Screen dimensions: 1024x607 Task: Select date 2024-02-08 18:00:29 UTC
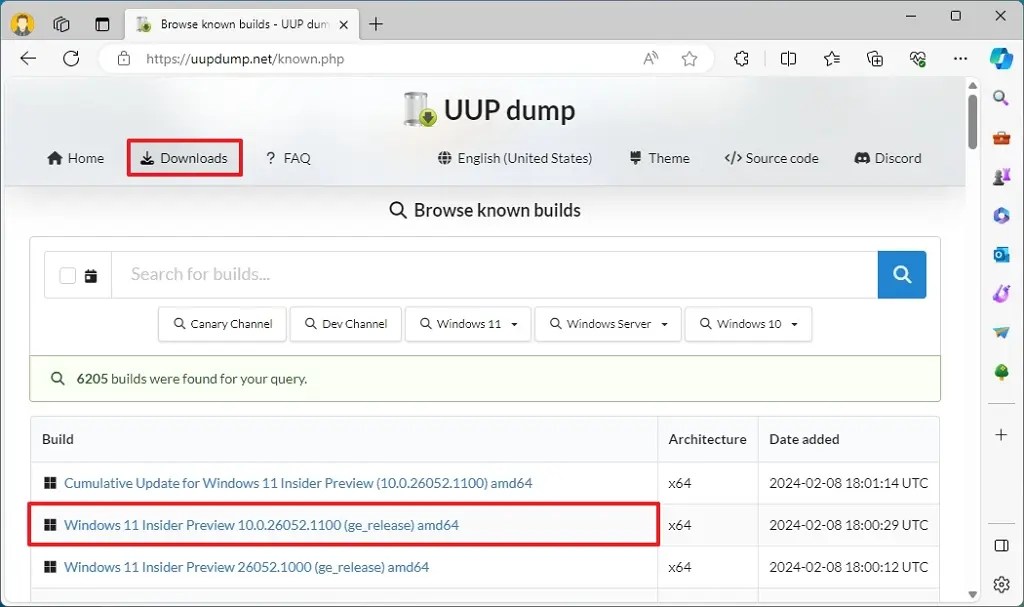pyautogui.click(x=848, y=525)
